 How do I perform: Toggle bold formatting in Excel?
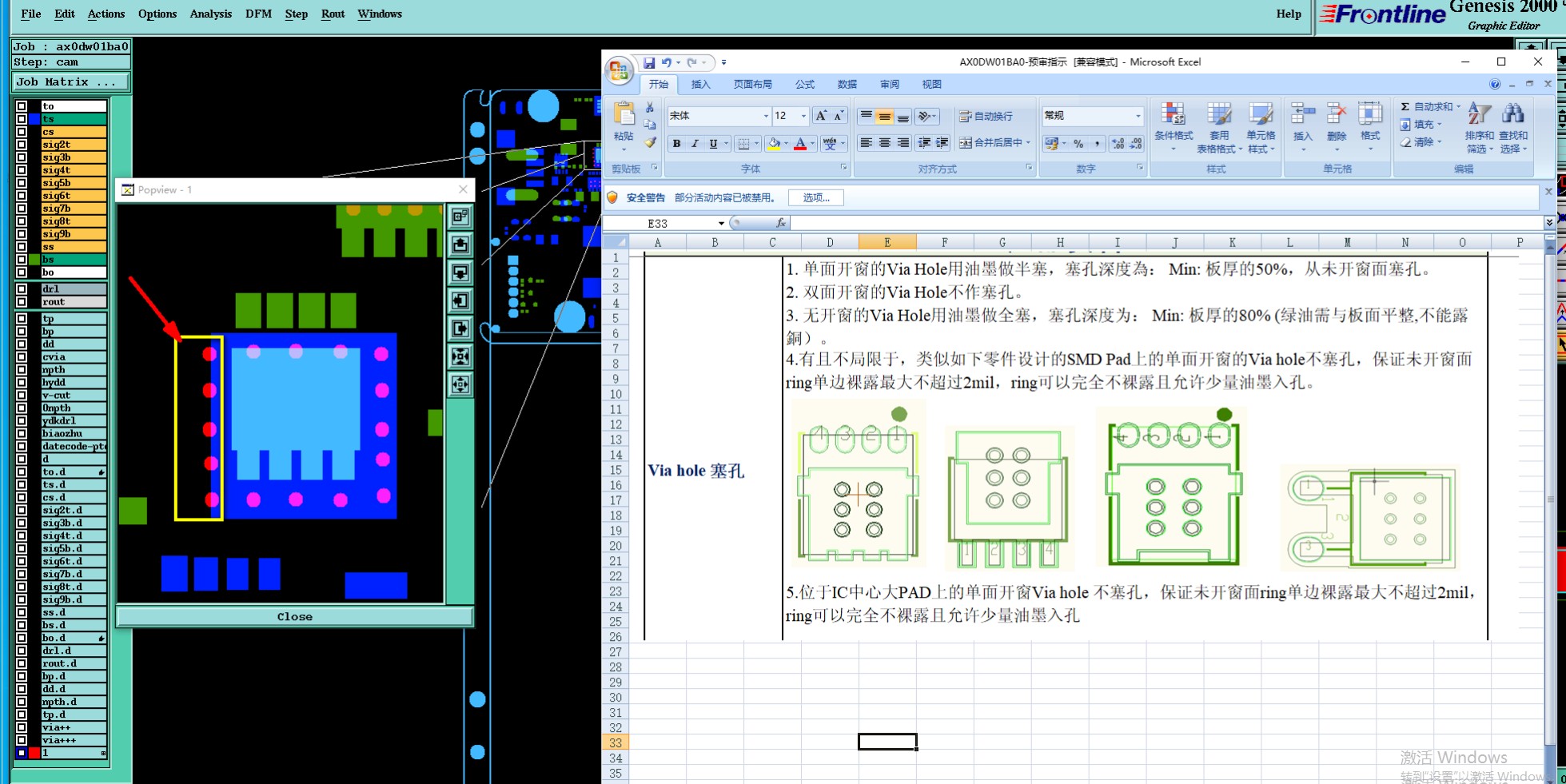tap(677, 144)
